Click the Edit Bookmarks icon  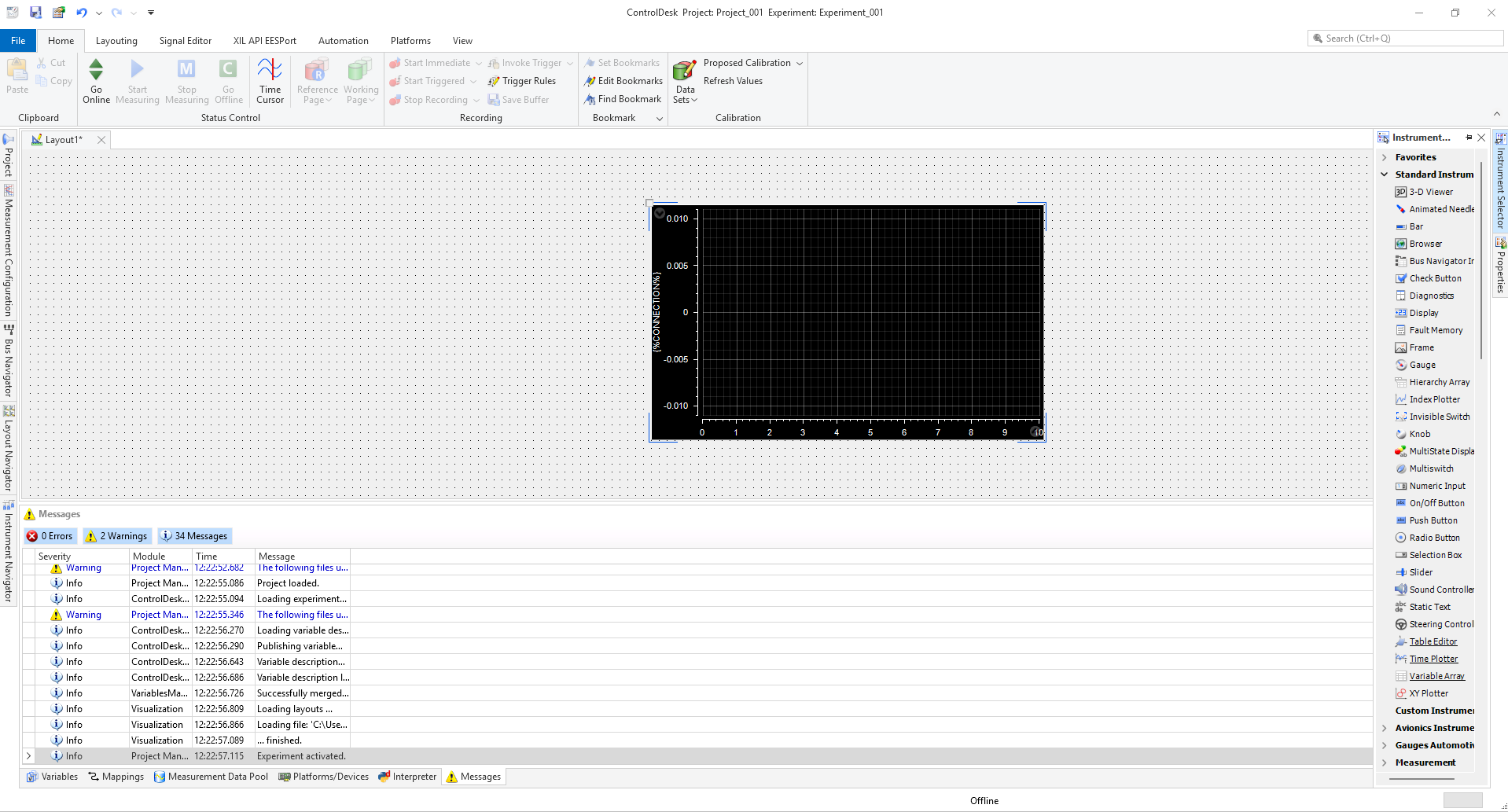[x=590, y=81]
